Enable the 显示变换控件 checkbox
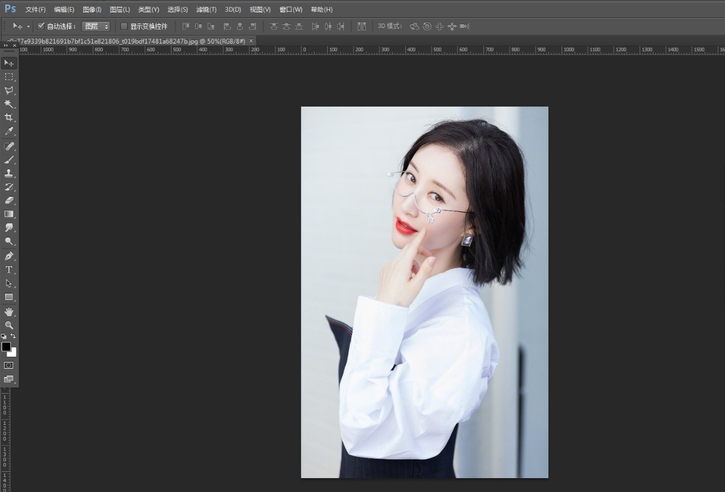The height and width of the screenshot is (492, 725). point(123,26)
